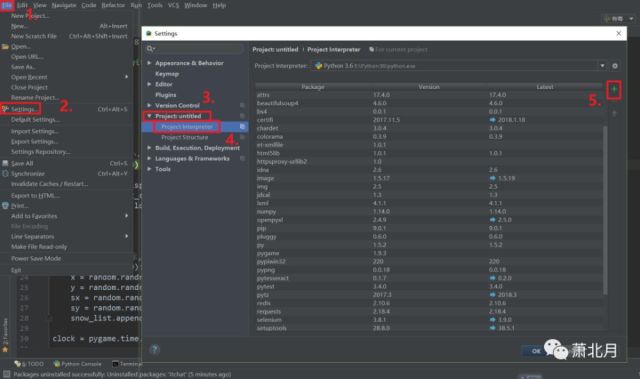Collapse the Project: untitled tree arrow
This screenshot has width=640, height=379.
coord(149,116)
